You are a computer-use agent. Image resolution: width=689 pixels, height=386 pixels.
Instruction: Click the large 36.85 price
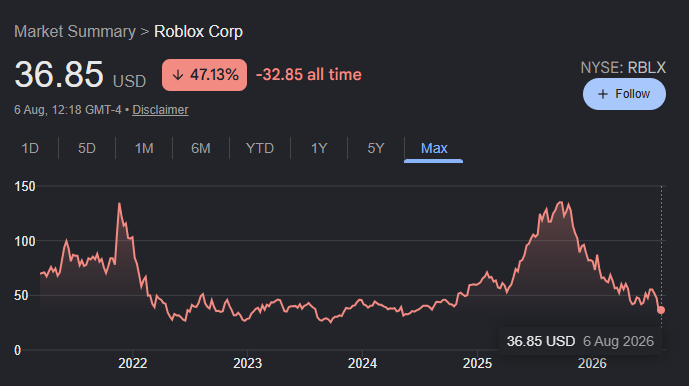(x=59, y=74)
